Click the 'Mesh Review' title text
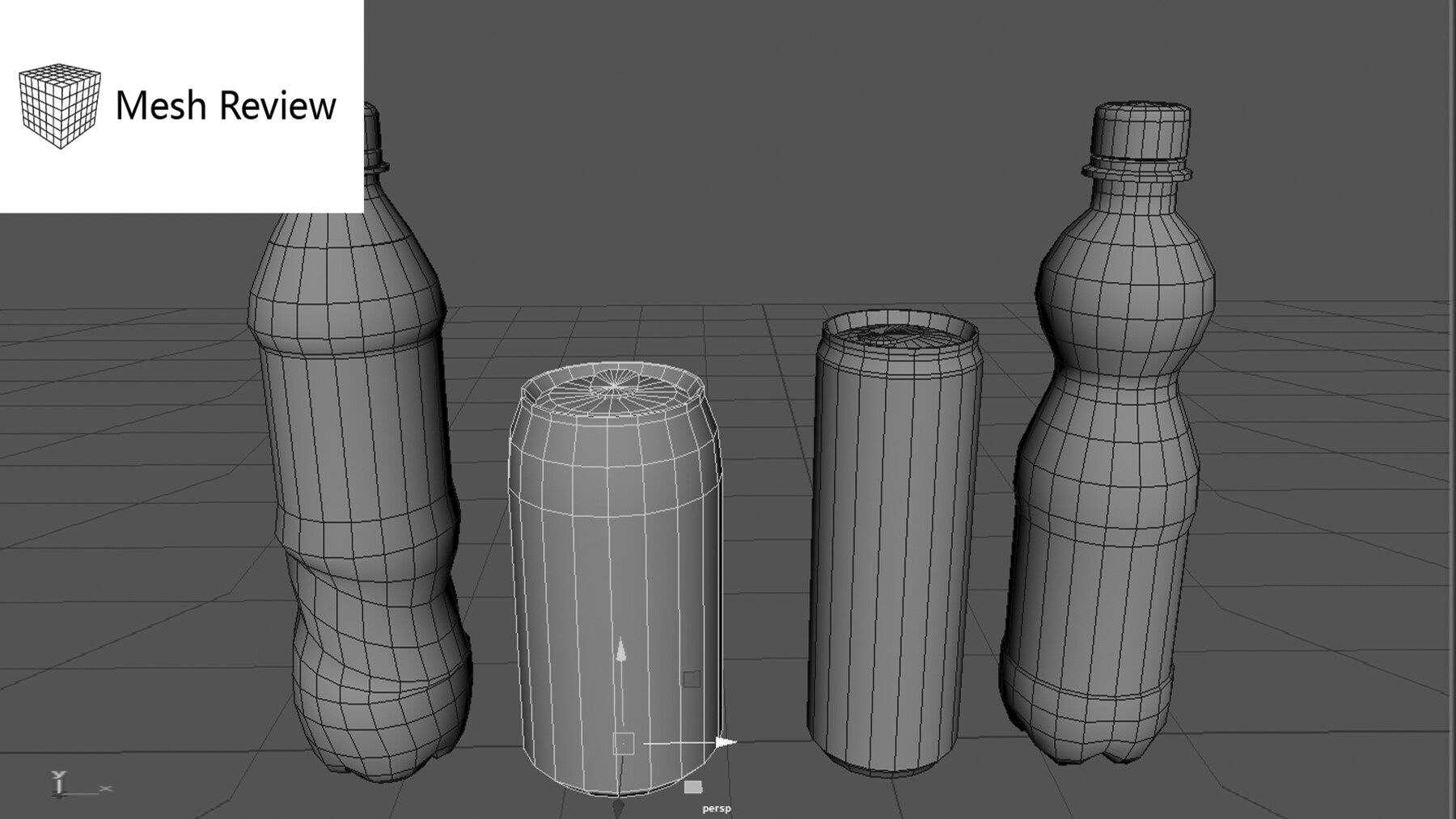 pos(226,106)
